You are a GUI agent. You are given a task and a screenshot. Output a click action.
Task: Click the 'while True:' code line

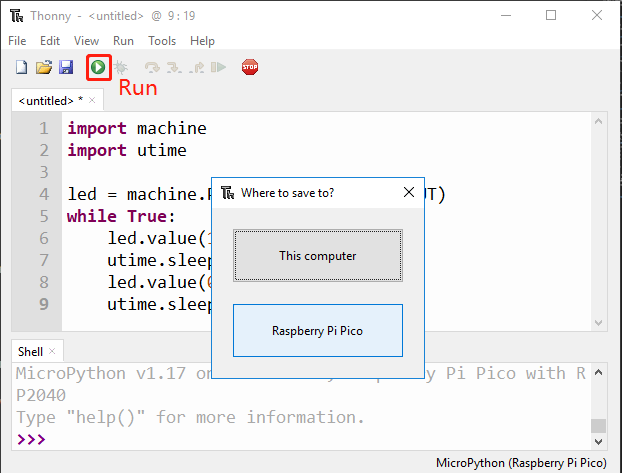121,216
